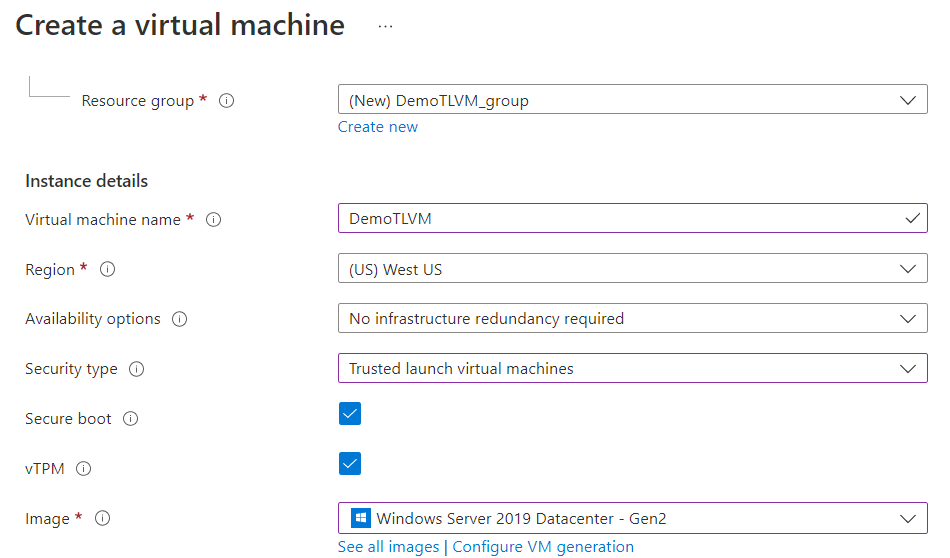Show info tooltip for Availability options
This screenshot has width=950, height=558.
pyautogui.click(x=179, y=319)
